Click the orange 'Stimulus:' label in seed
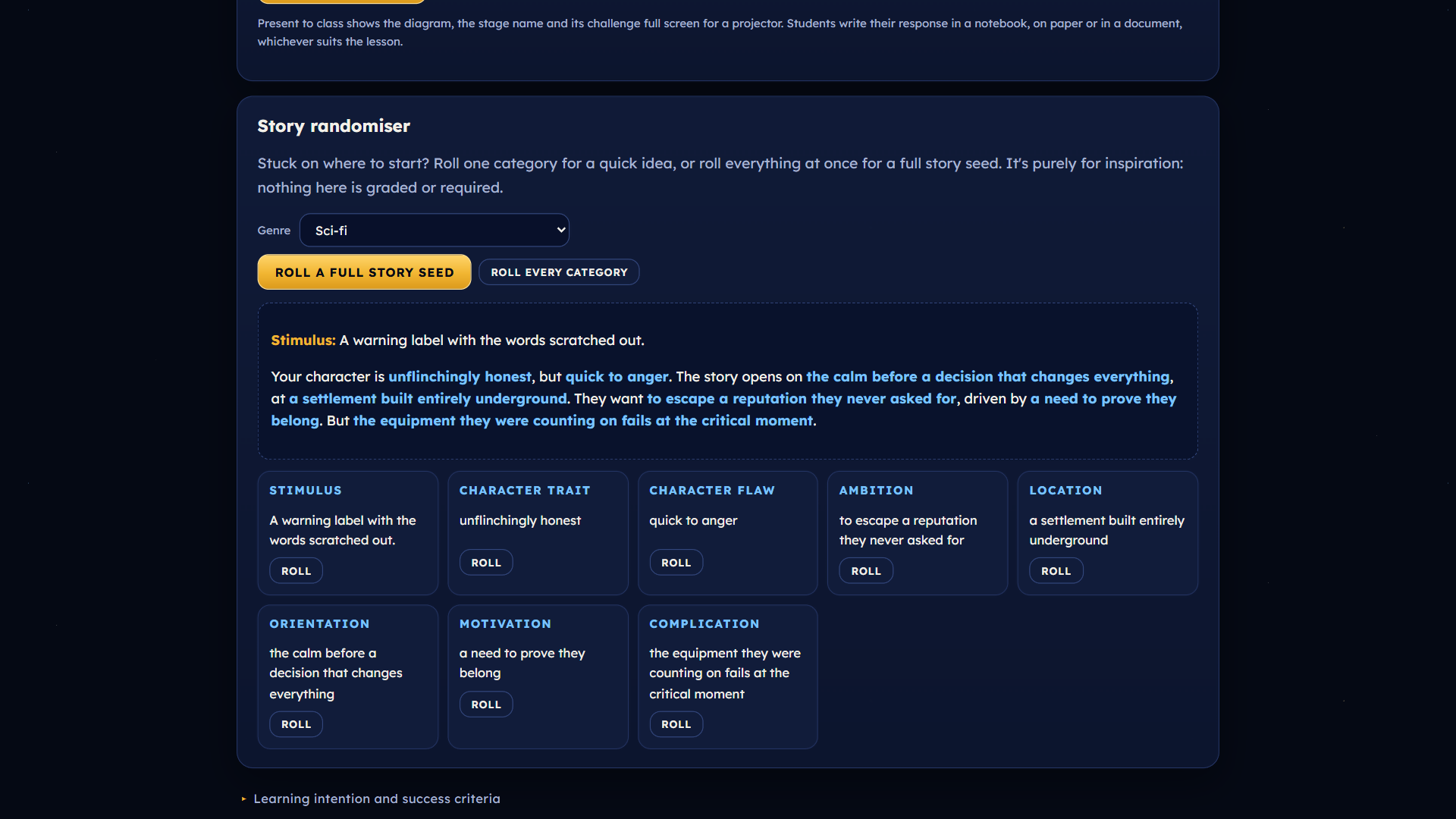Image resolution: width=1456 pixels, height=819 pixels. pos(303,340)
